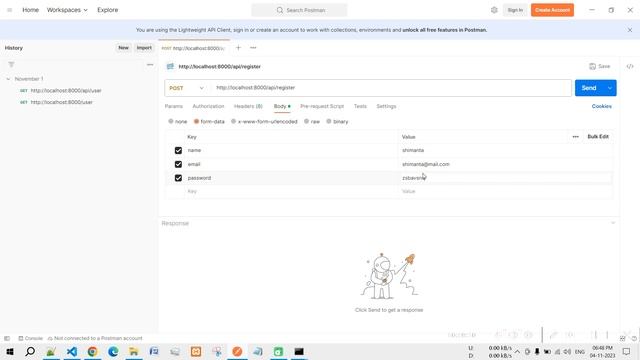The height and width of the screenshot is (360, 640).
Task: Show hidden system tray icons
Action: pyautogui.click(x=517, y=351)
